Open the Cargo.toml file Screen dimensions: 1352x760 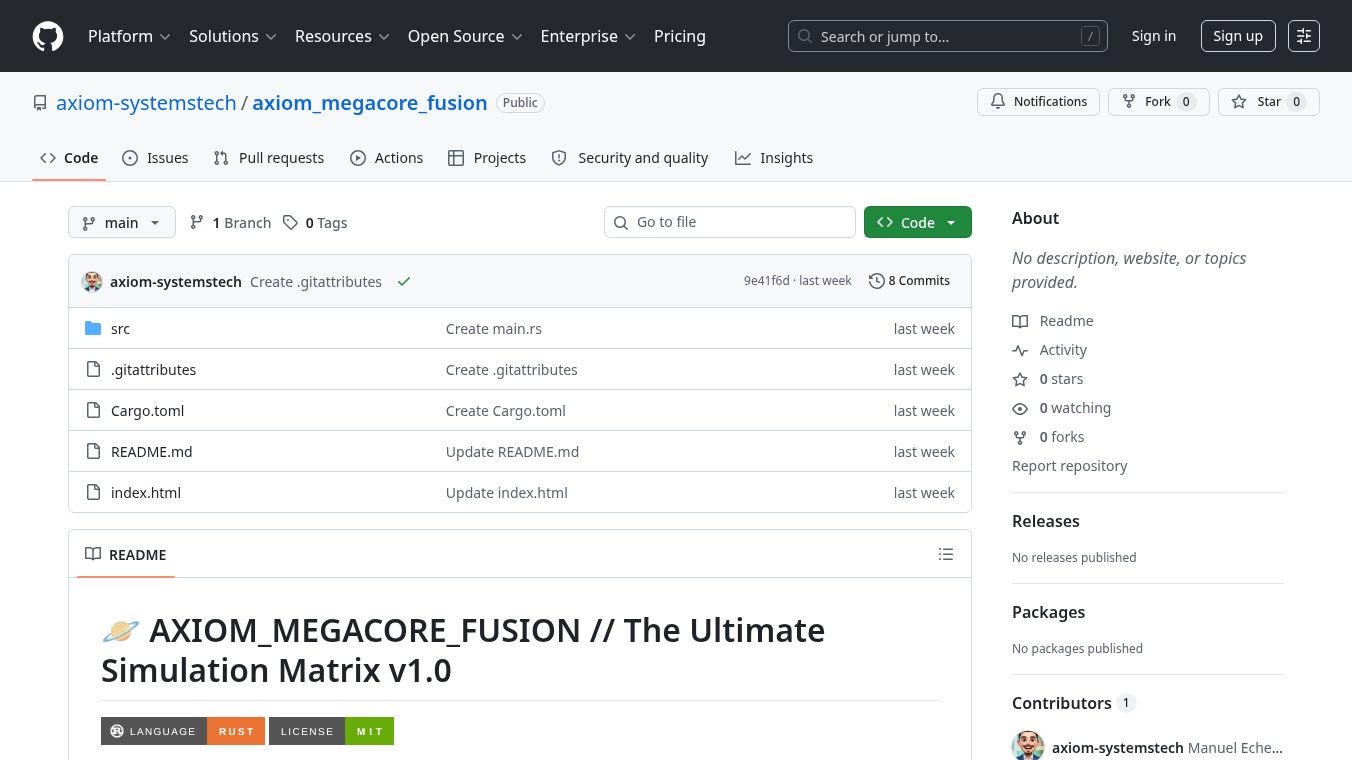[x=147, y=411]
